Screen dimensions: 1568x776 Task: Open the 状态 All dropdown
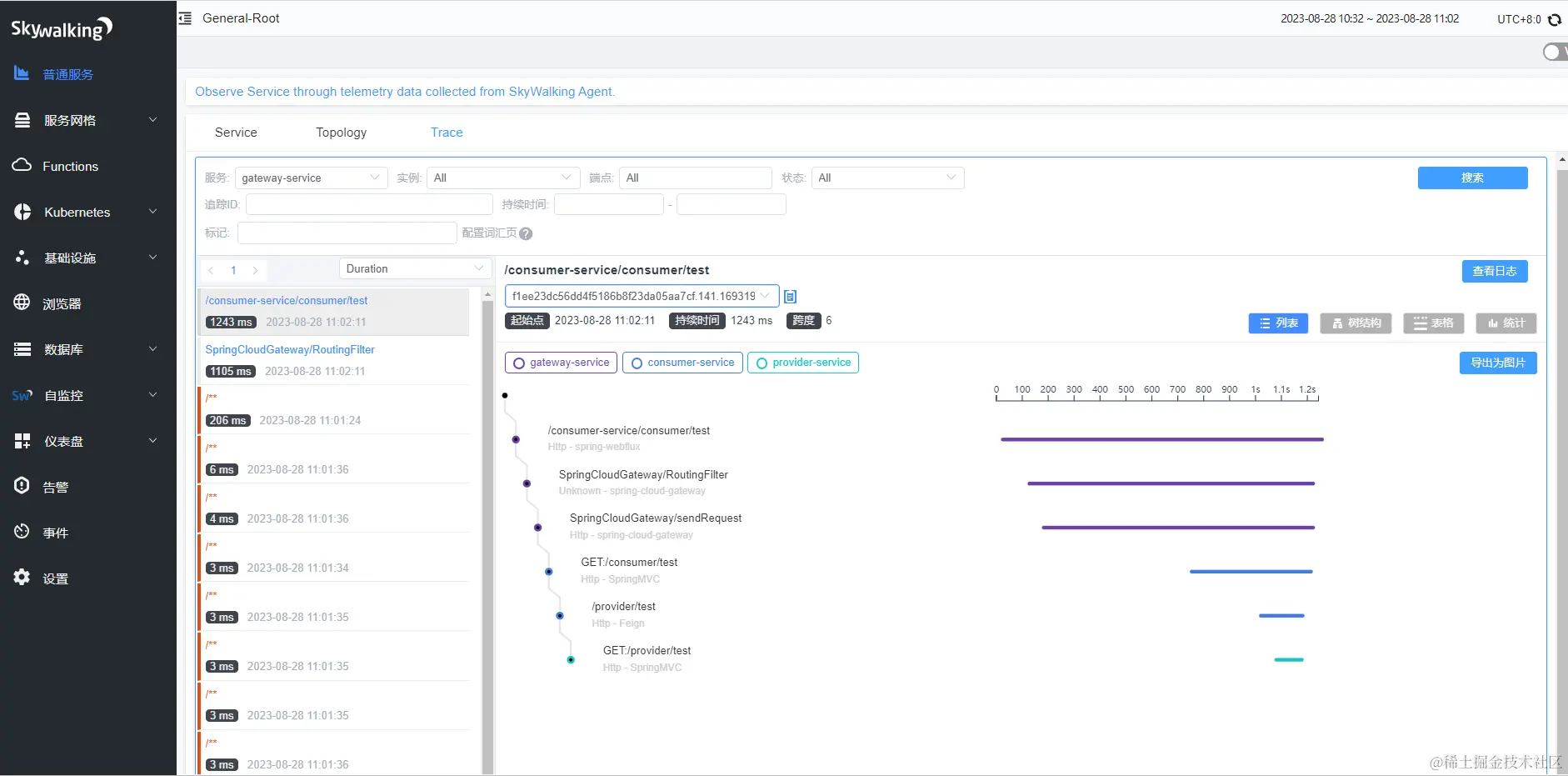click(x=887, y=178)
